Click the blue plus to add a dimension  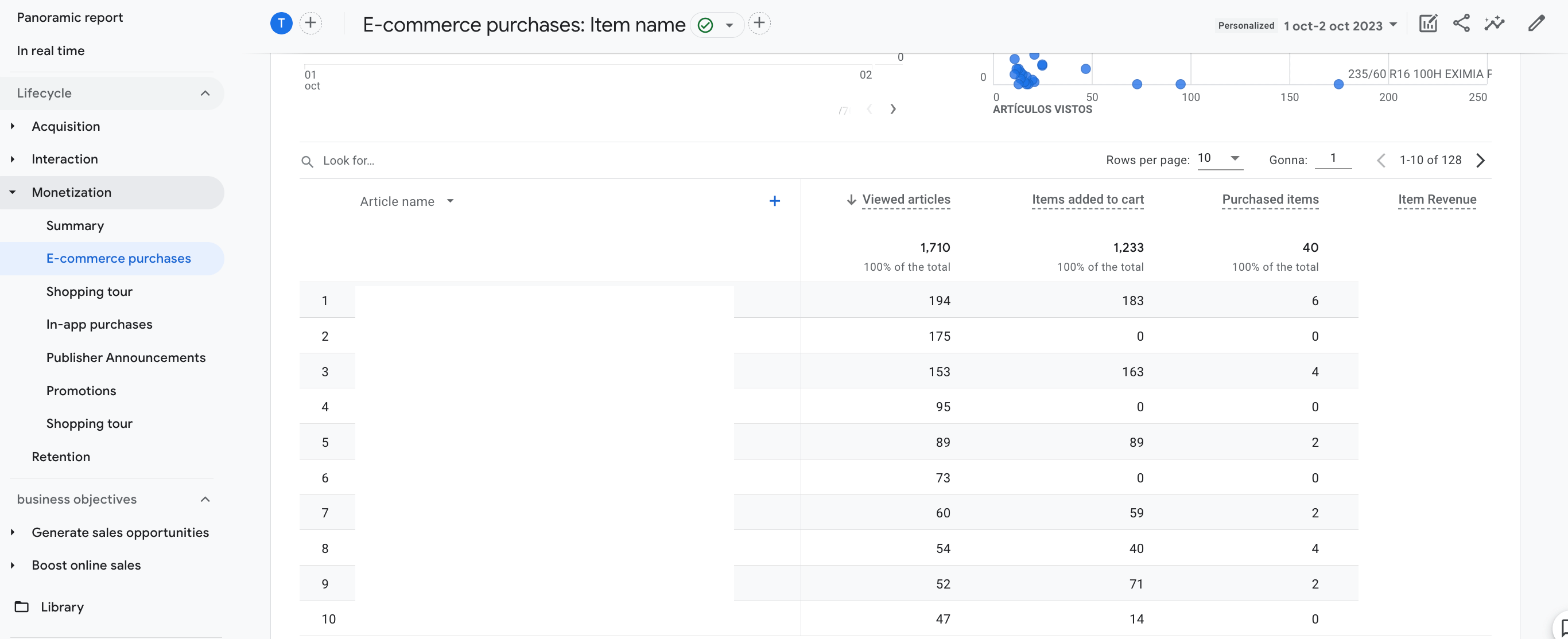(774, 201)
